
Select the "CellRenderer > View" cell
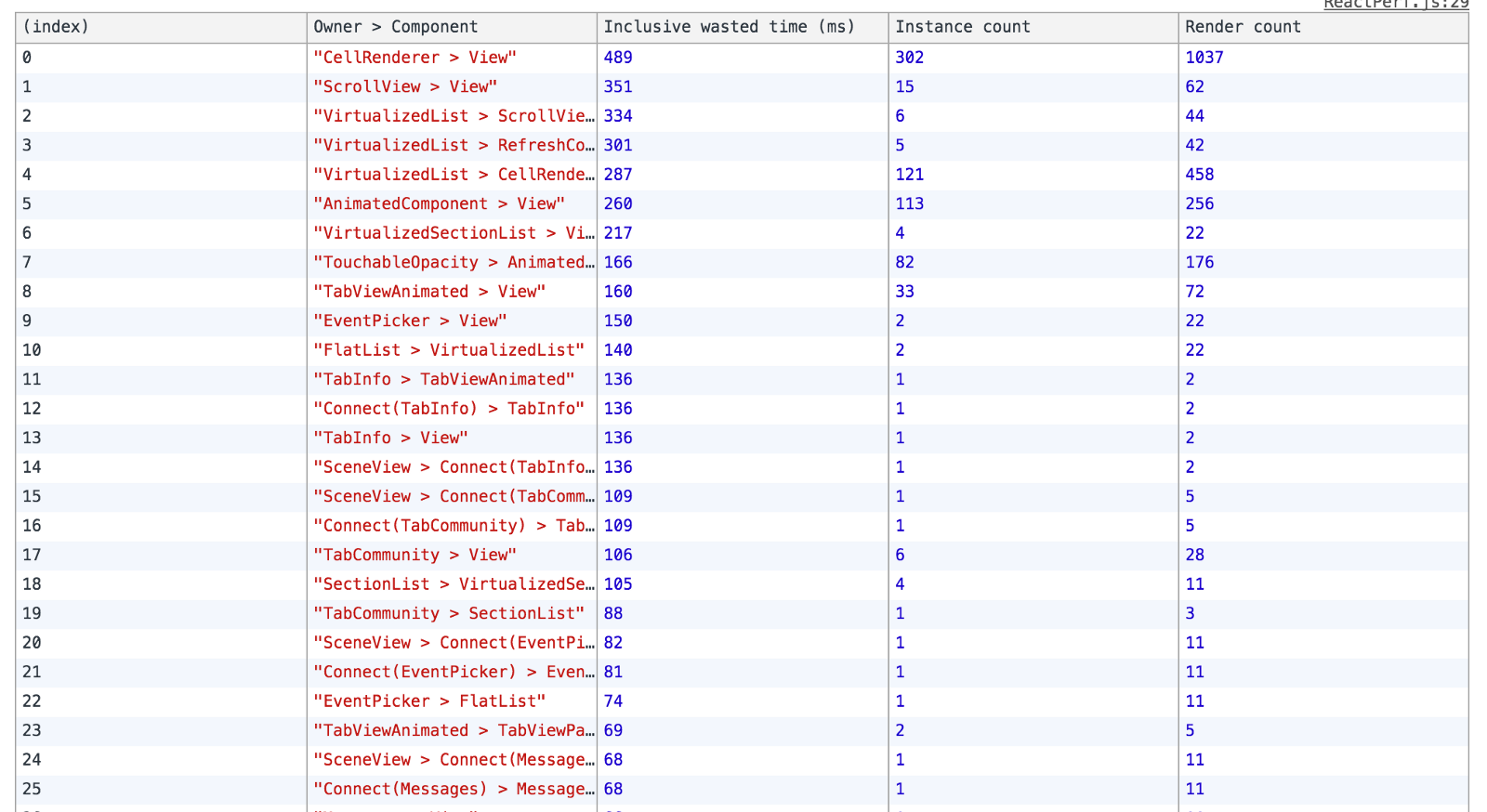pyautogui.click(x=415, y=58)
